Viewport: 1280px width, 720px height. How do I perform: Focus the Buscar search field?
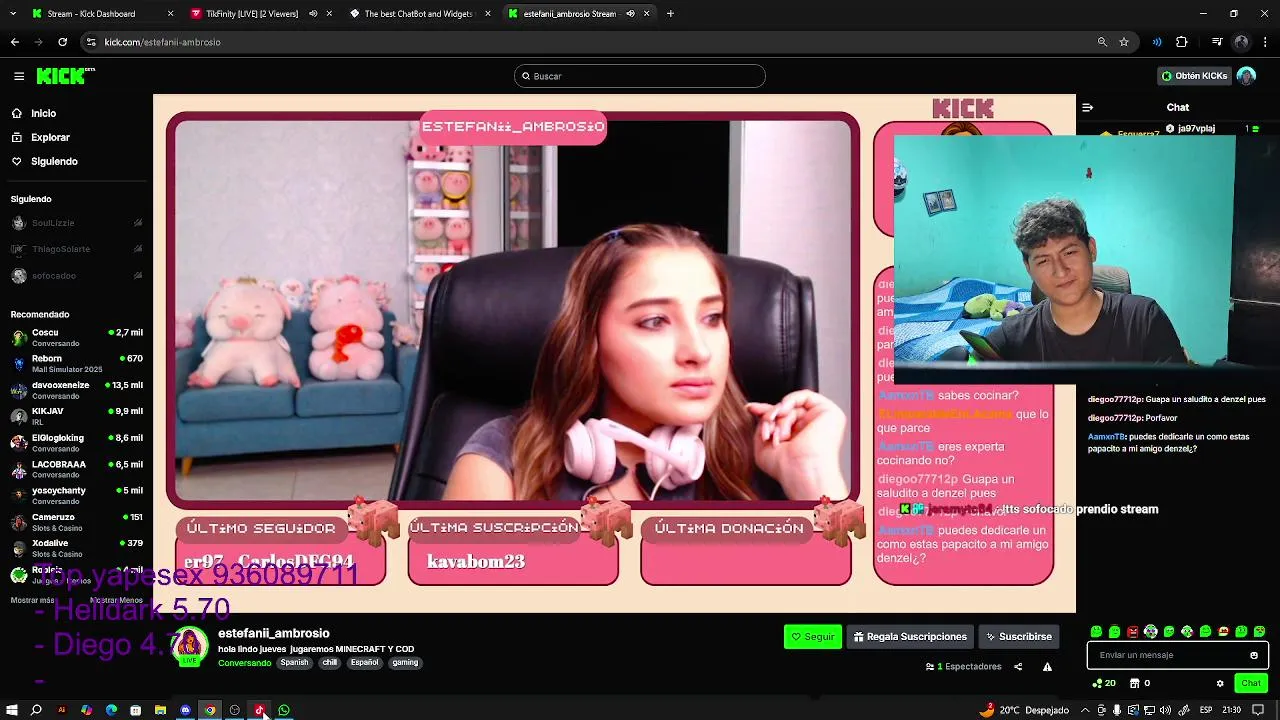(x=640, y=76)
